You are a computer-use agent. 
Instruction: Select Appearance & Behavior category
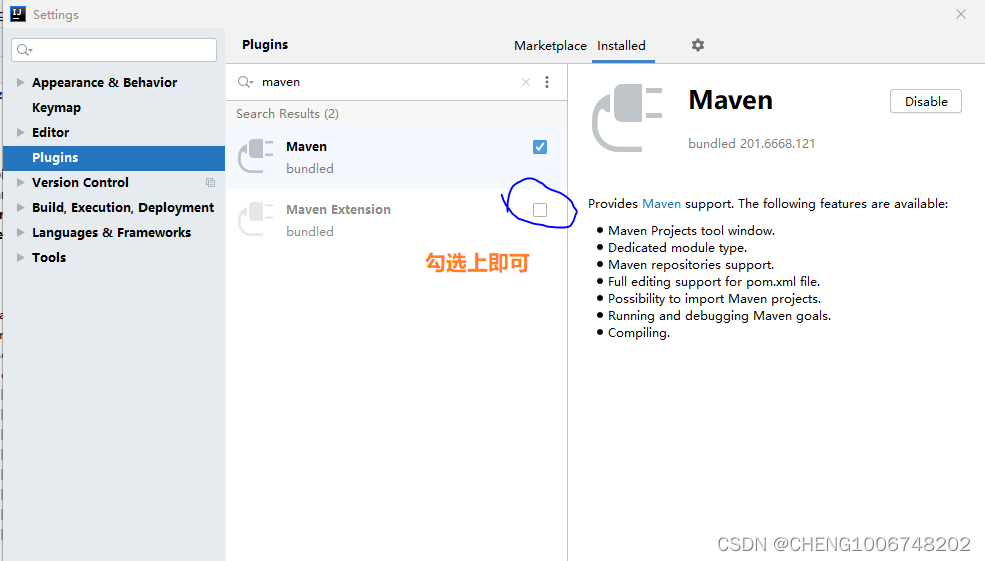coord(104,82)
